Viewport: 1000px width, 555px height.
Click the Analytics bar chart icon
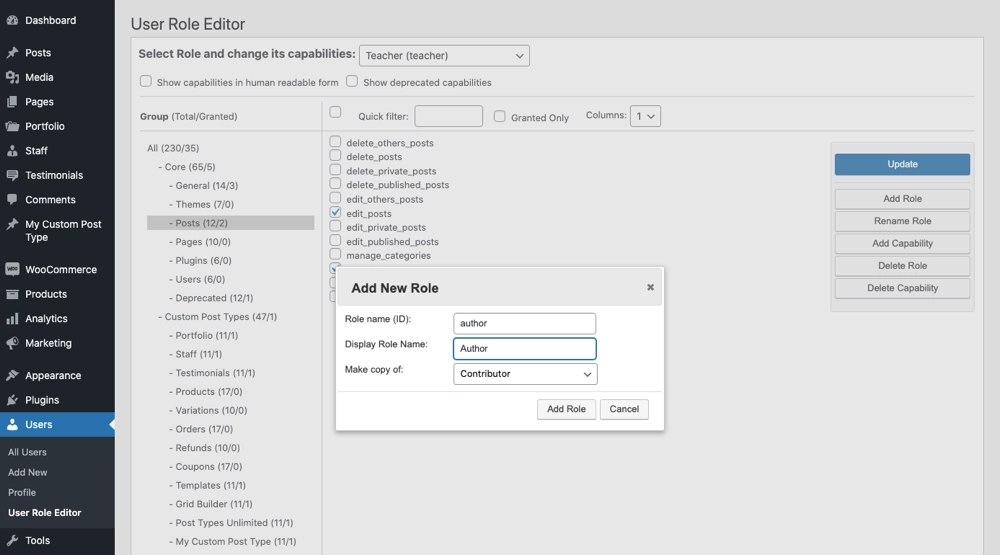point(12,319)
